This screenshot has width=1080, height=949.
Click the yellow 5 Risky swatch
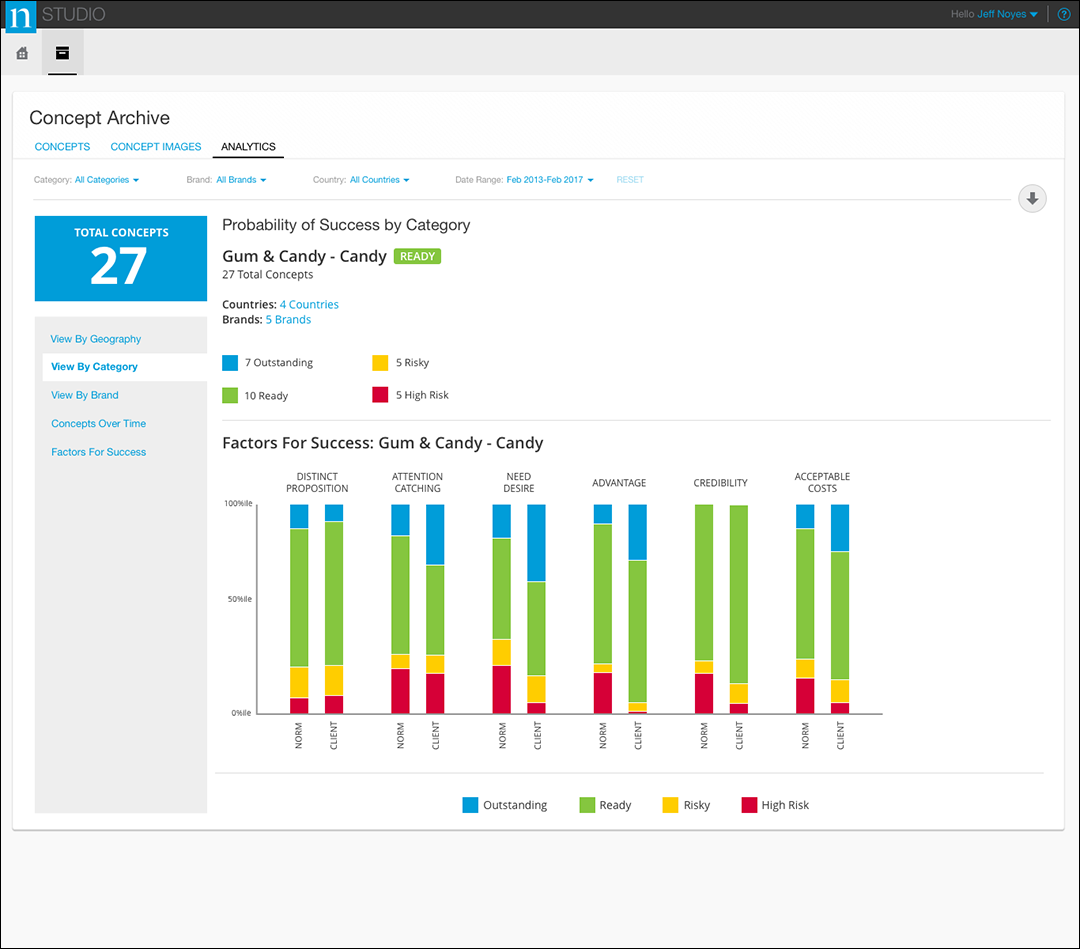pyautogui.click(x=380, y=363)
